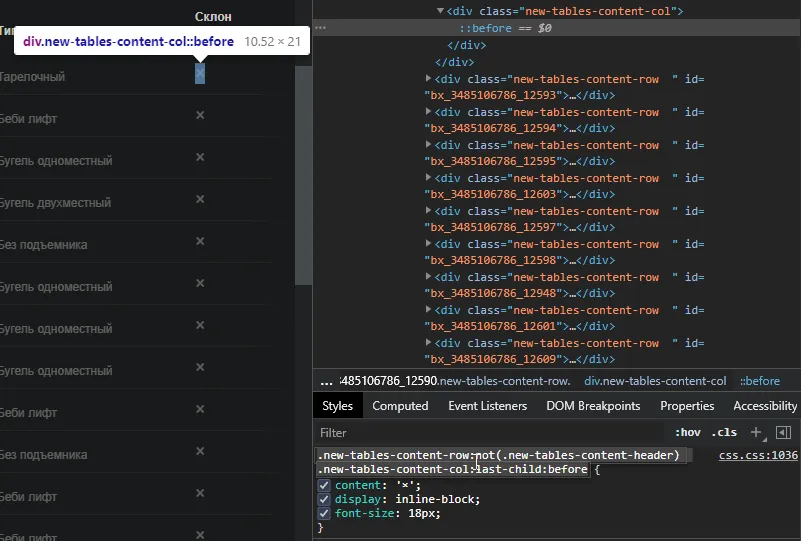801x541 pixels.
Task: Toggle the computed styles sidebar icon
Action: pyautogui.click(x=783, y=433)
